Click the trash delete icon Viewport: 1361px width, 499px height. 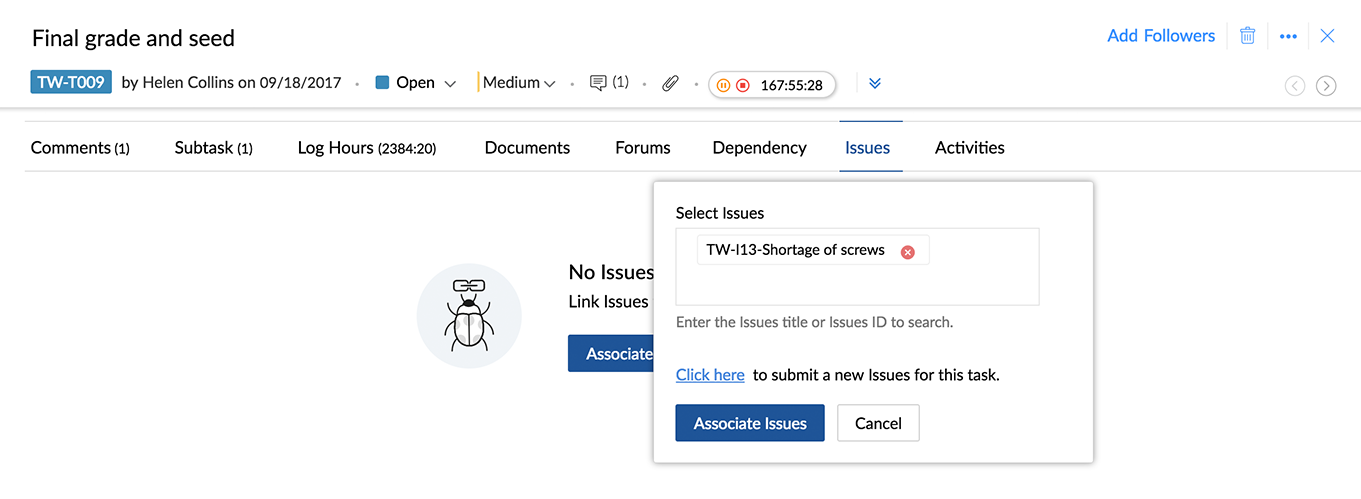(x=1247, y=36)
